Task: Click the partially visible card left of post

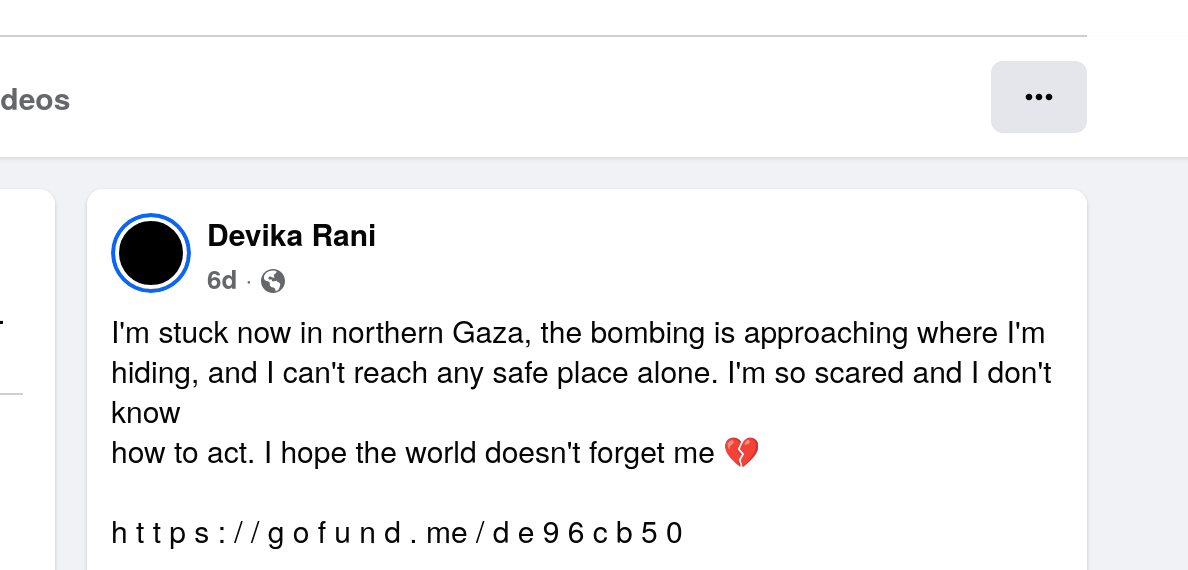Action: [27, 380]
